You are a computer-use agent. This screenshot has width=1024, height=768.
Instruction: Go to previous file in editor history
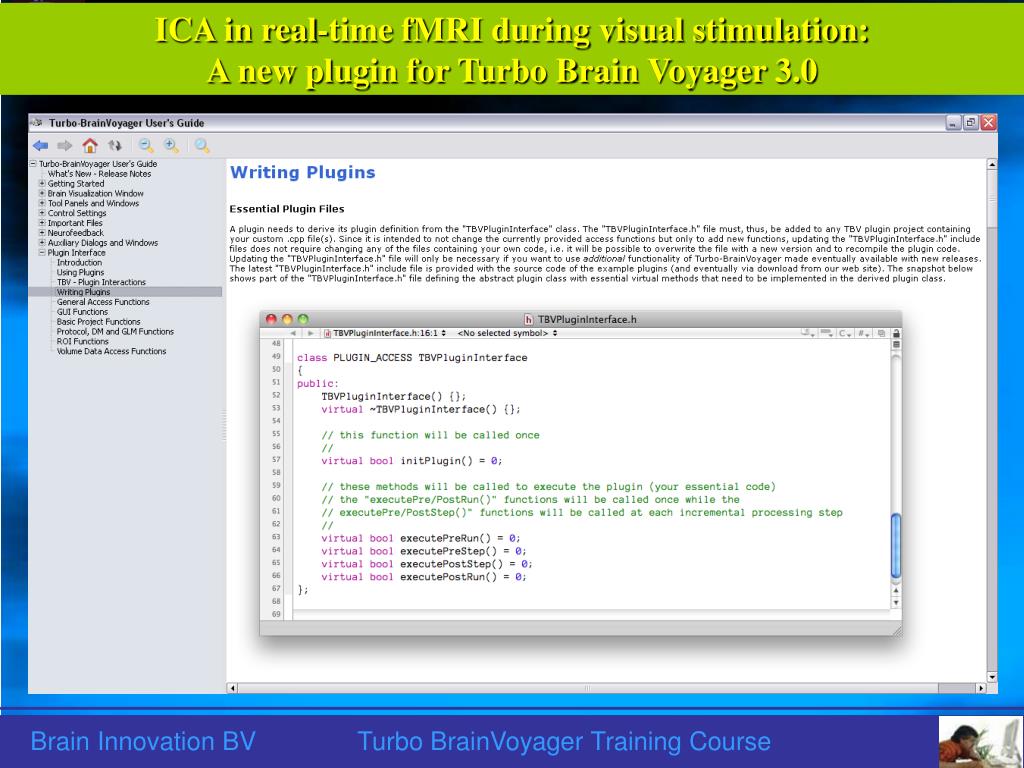[293, 333]
